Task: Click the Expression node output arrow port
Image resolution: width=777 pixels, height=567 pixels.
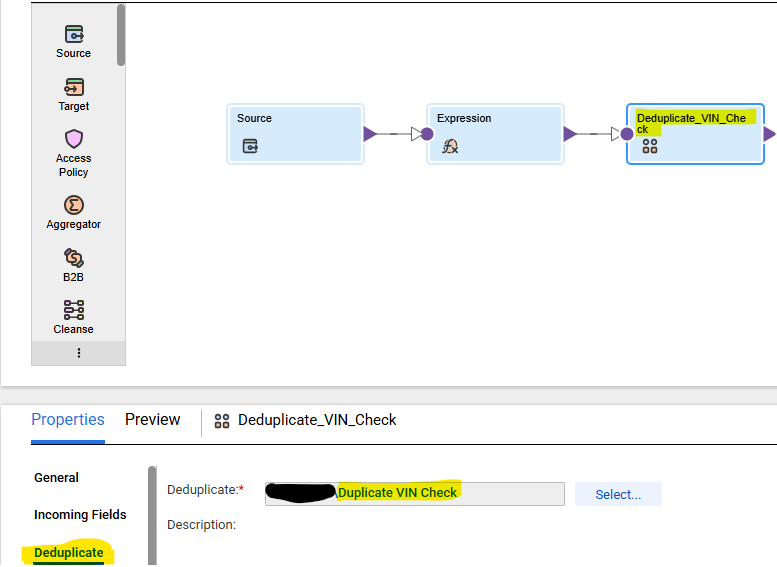Action: point(570,134)
